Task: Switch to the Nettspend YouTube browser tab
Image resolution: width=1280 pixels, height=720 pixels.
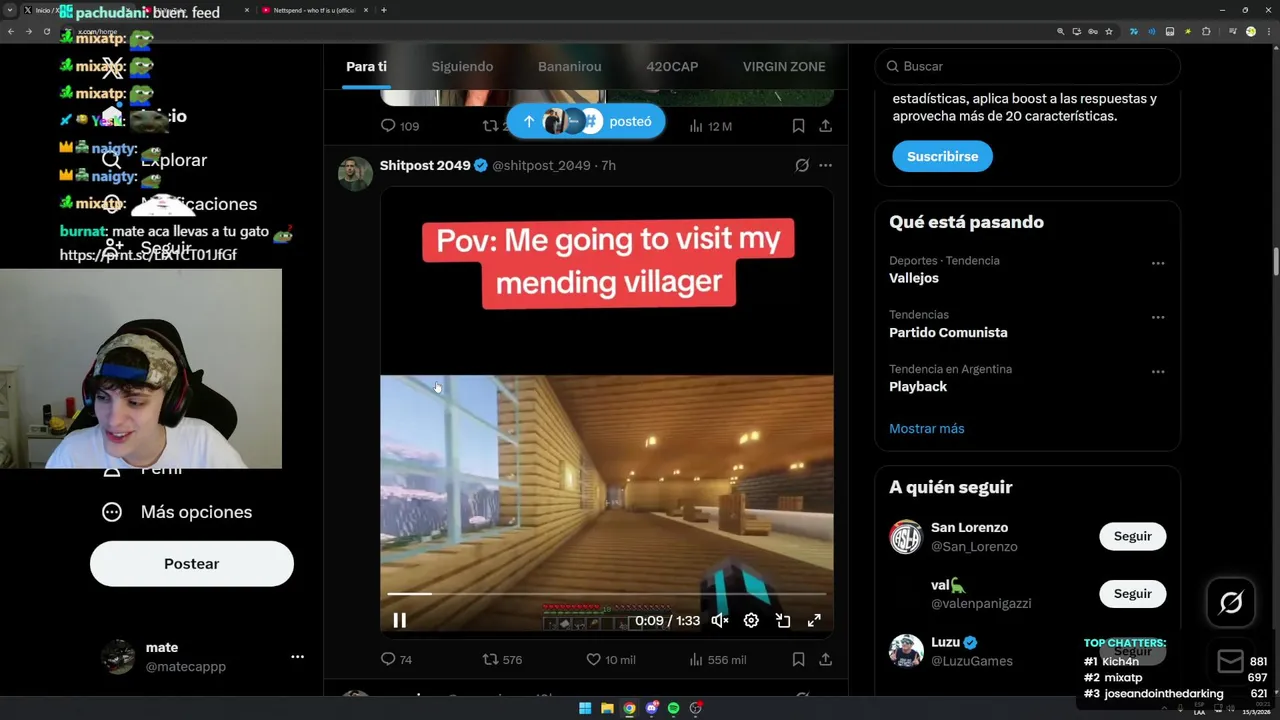Action: click(x=314, y=10)
